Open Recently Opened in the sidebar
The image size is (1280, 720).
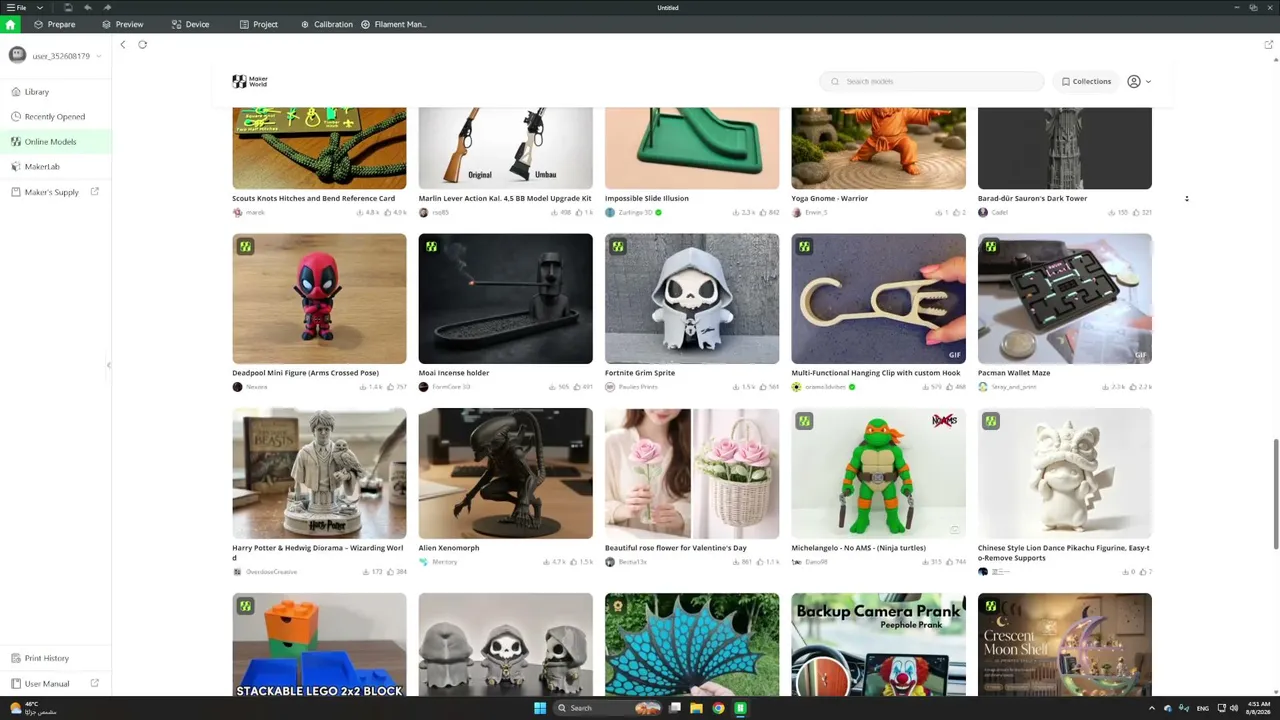56,117
